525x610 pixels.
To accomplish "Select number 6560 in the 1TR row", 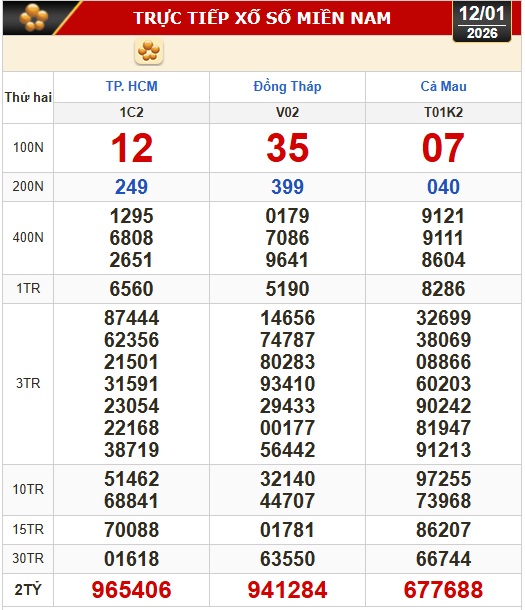I will (x=131, y=289).
